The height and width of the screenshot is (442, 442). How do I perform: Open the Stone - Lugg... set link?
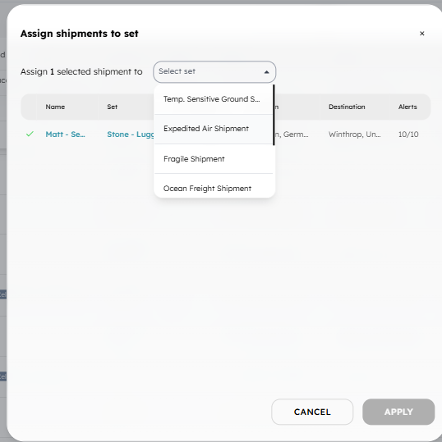(x=130, y=134)
